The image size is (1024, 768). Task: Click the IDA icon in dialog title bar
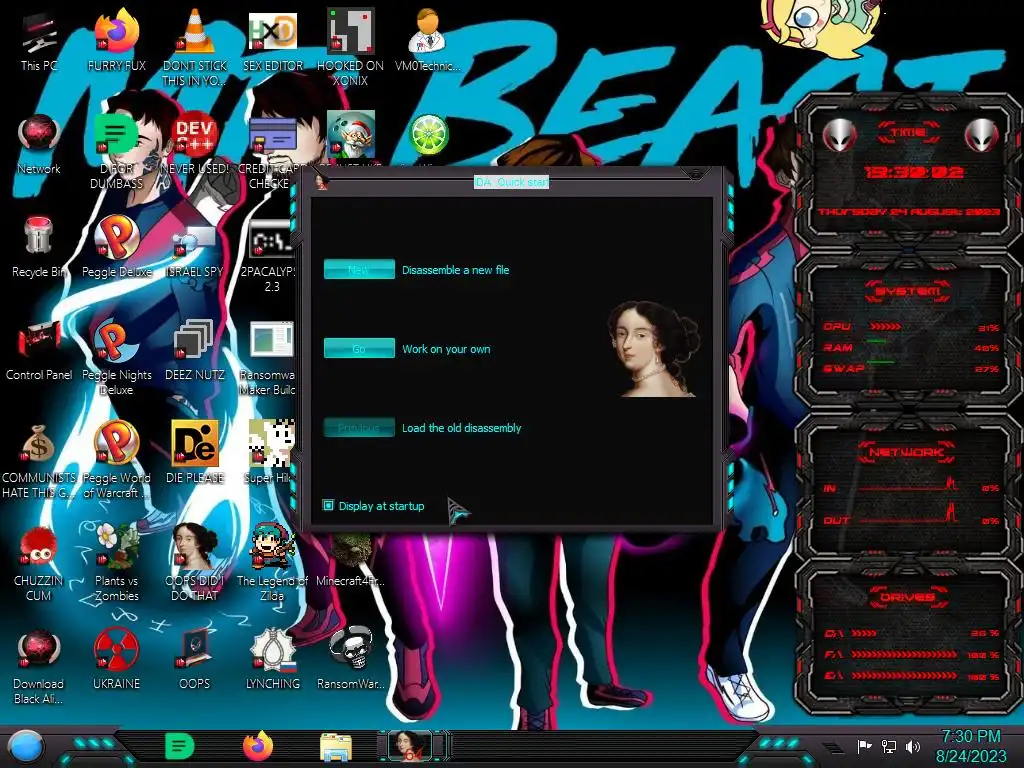(x=321, y=182)
